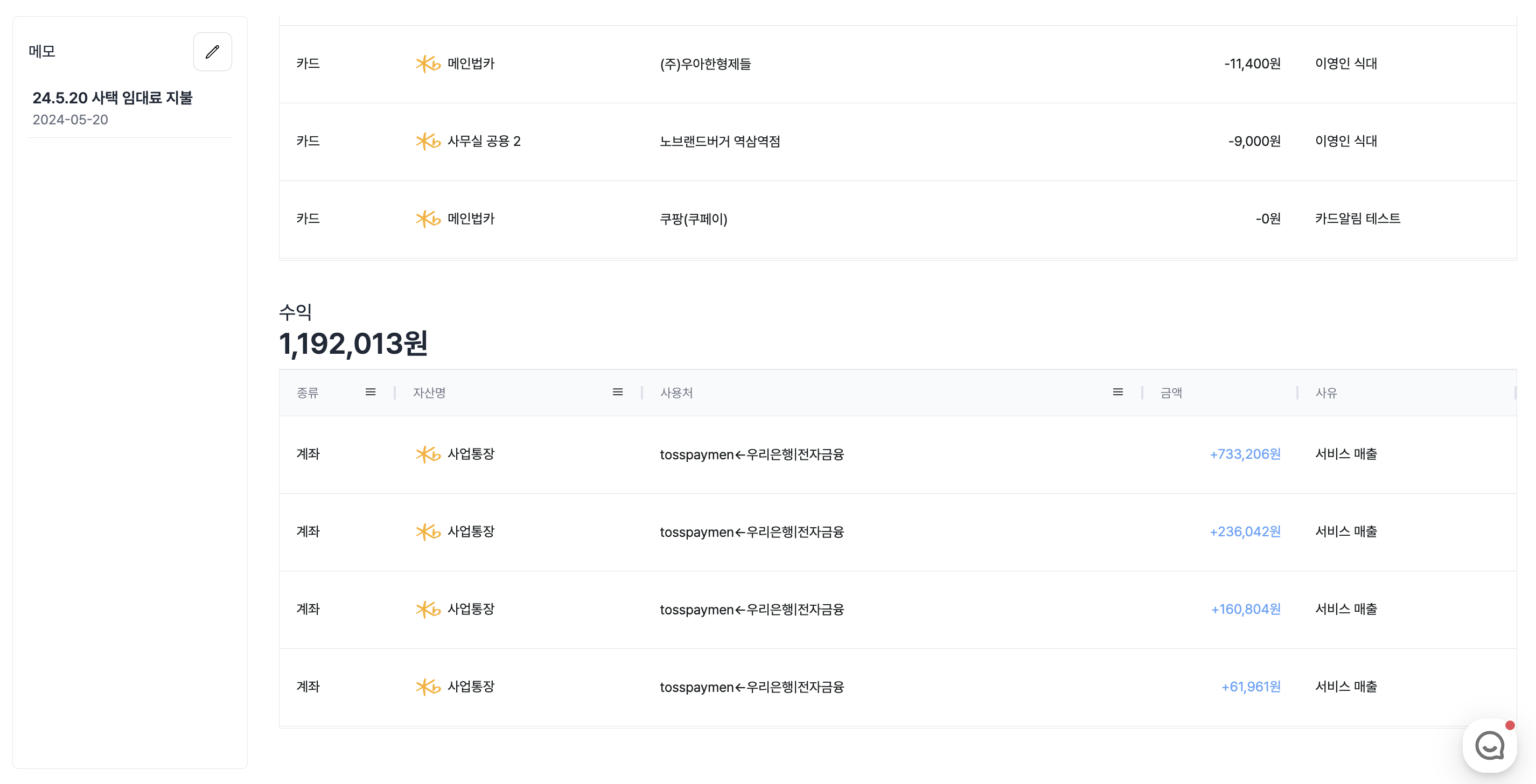Open the 사용처 column filter menu icon
Screen dimensions: 1536x784
(x=1118, y=393)
